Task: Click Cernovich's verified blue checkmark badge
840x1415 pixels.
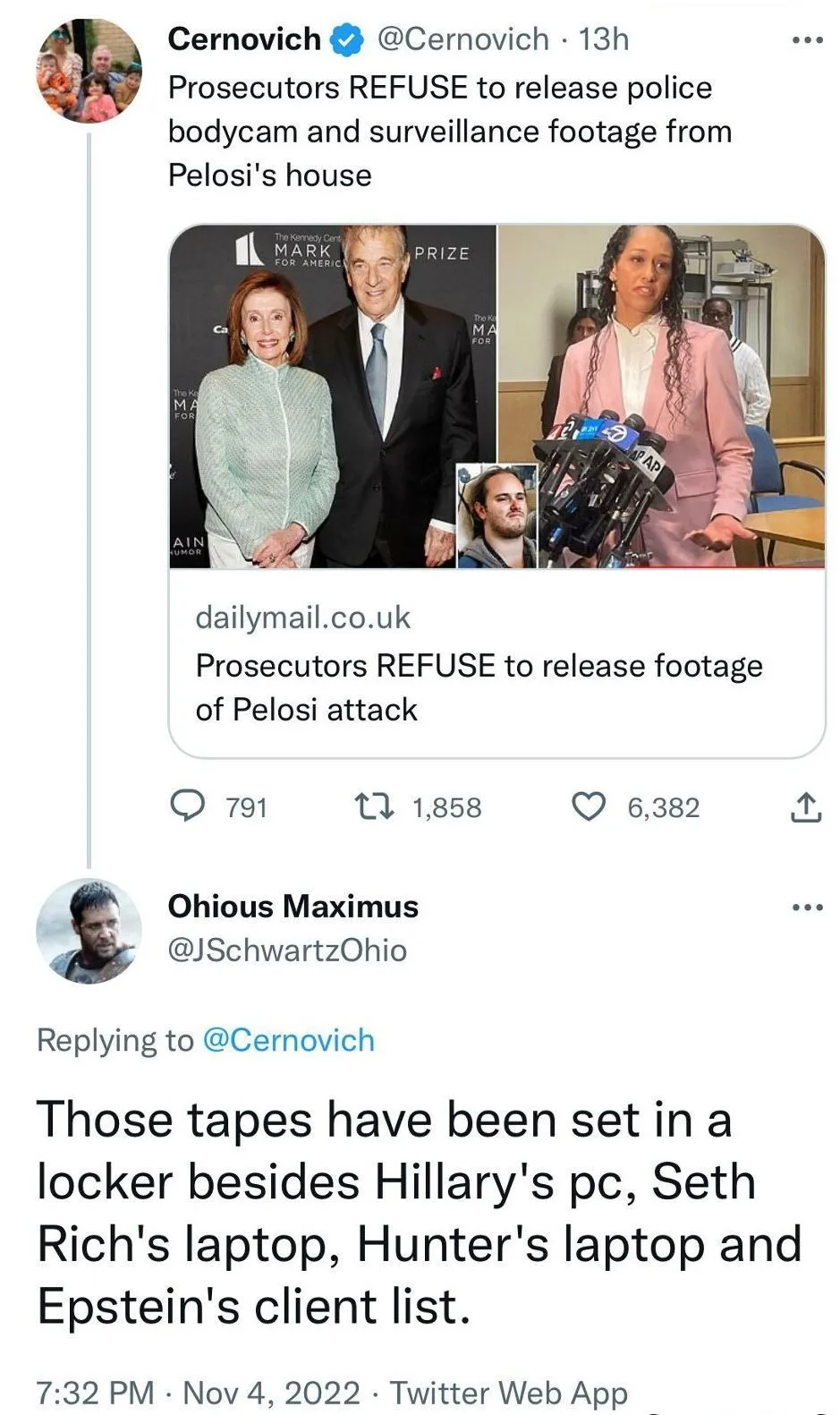Action: pyautogui.click(x=348, y=40)
